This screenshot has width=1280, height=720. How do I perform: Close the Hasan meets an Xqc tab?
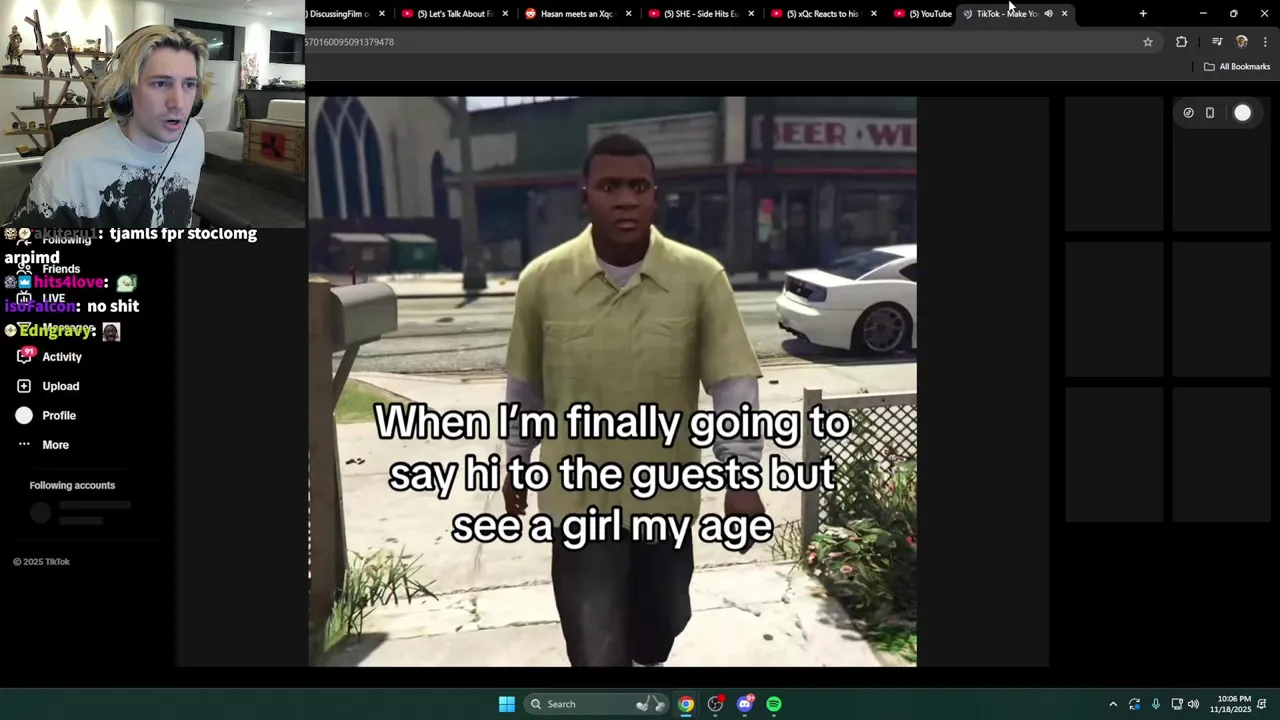(x=628, y=14)
